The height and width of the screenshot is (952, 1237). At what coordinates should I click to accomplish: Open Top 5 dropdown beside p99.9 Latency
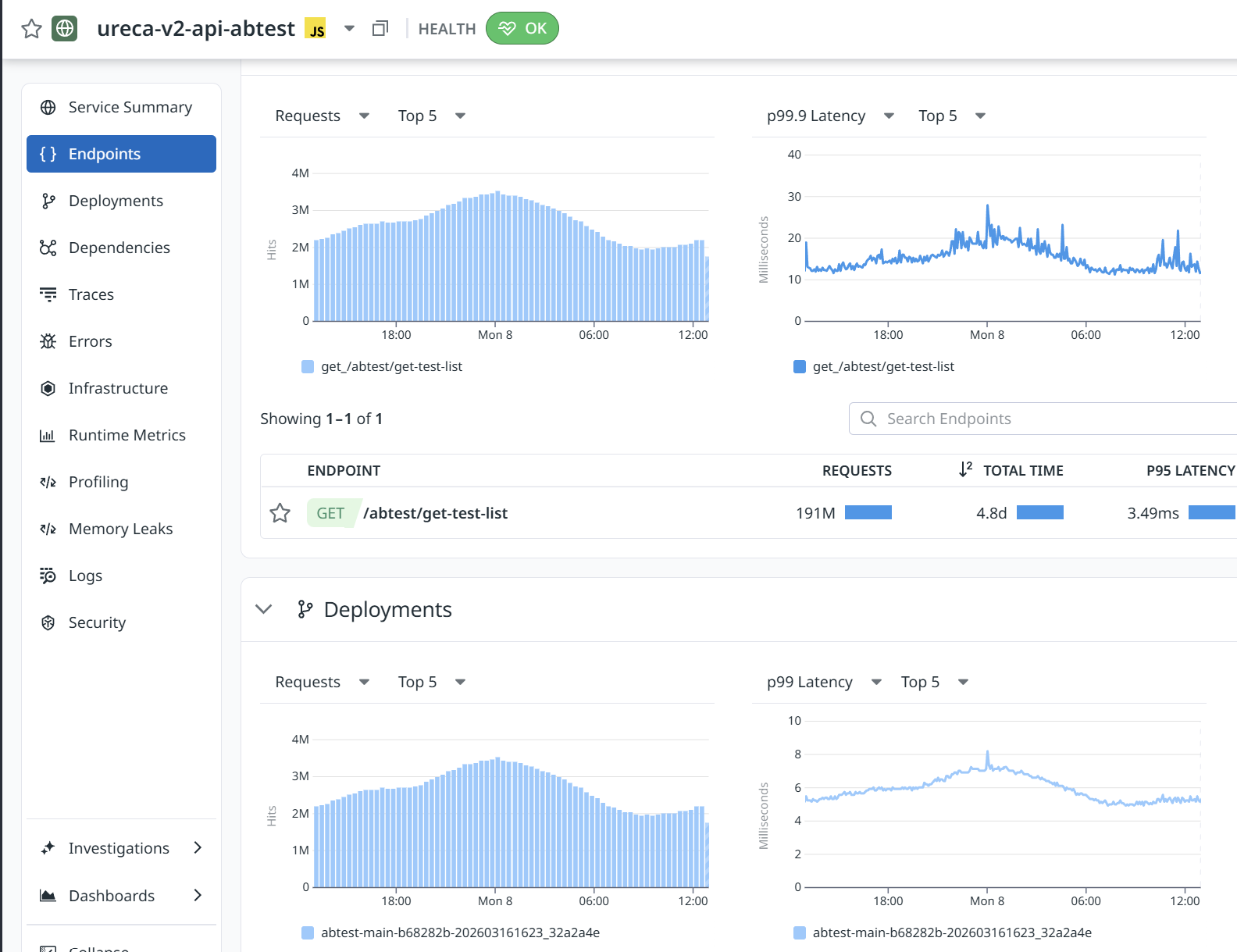pyautogui.click(x=952, y=116)
